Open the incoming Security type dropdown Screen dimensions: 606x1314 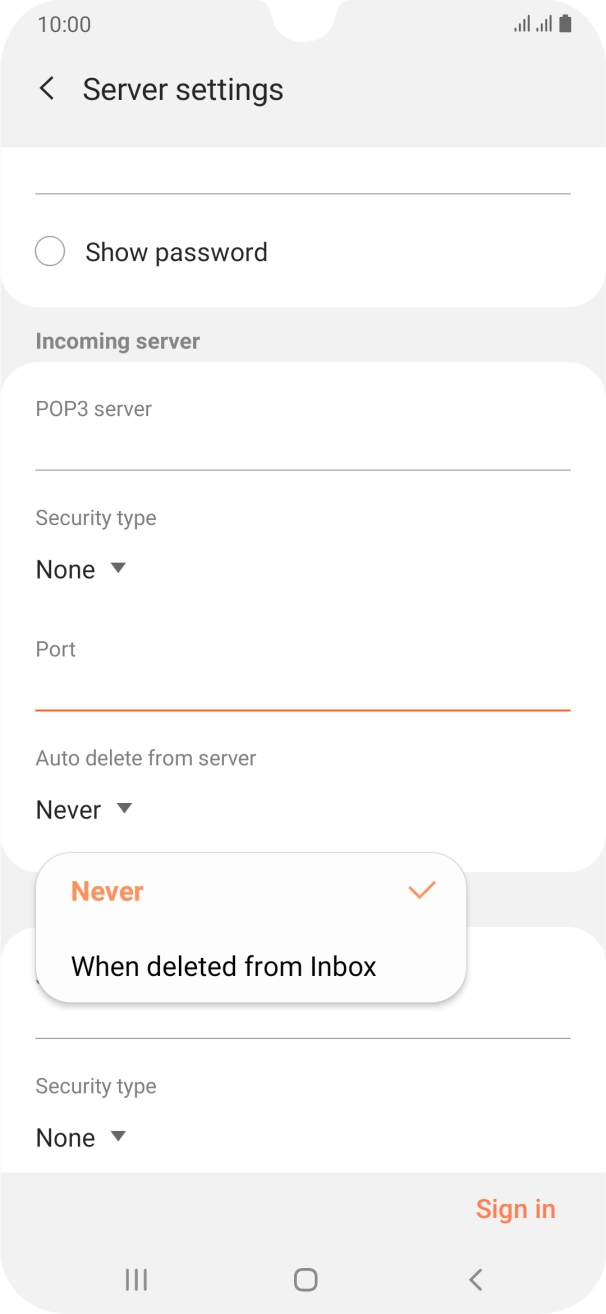(x=80, y=568)
